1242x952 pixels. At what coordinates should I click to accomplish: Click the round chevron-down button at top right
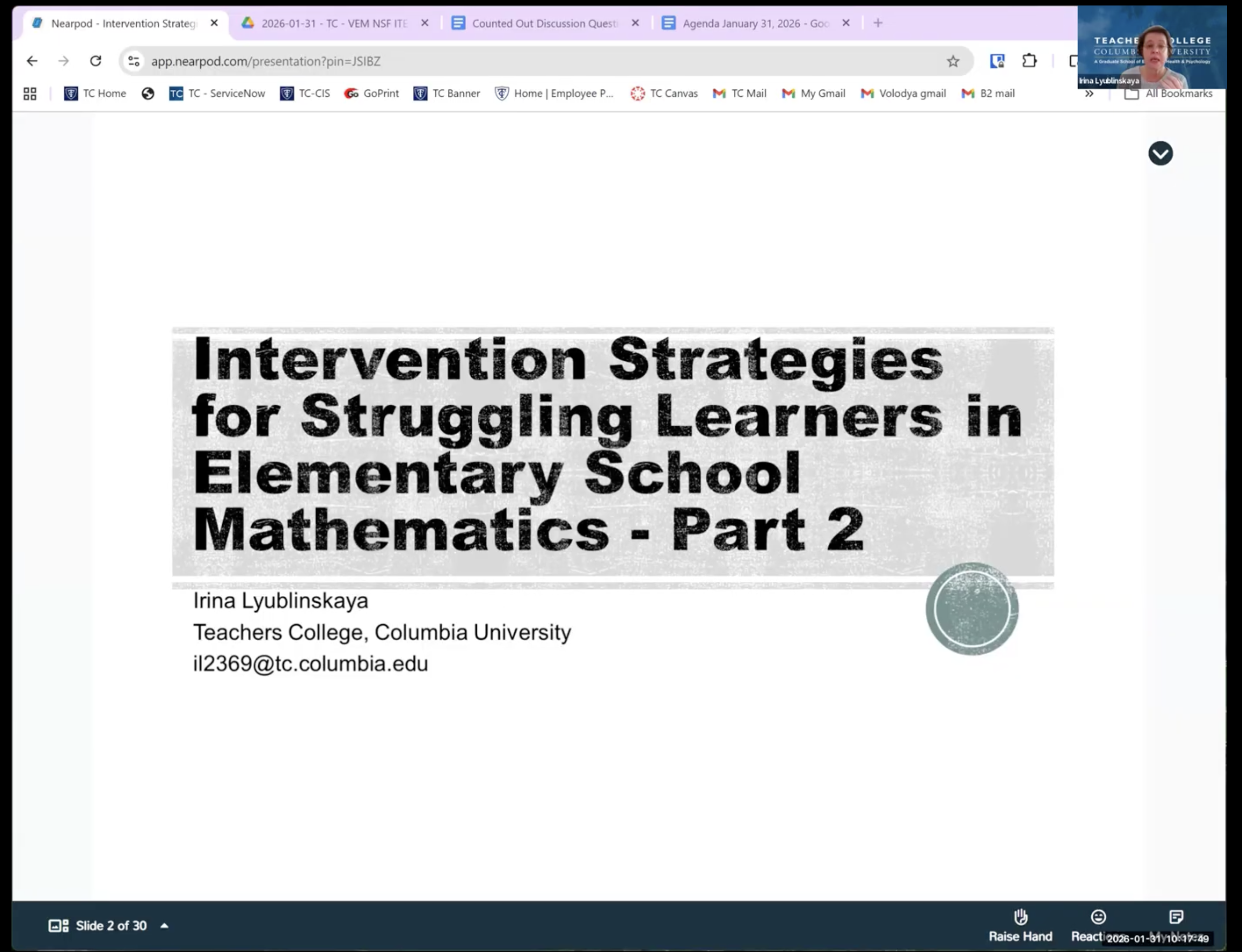click(1160, 154)
